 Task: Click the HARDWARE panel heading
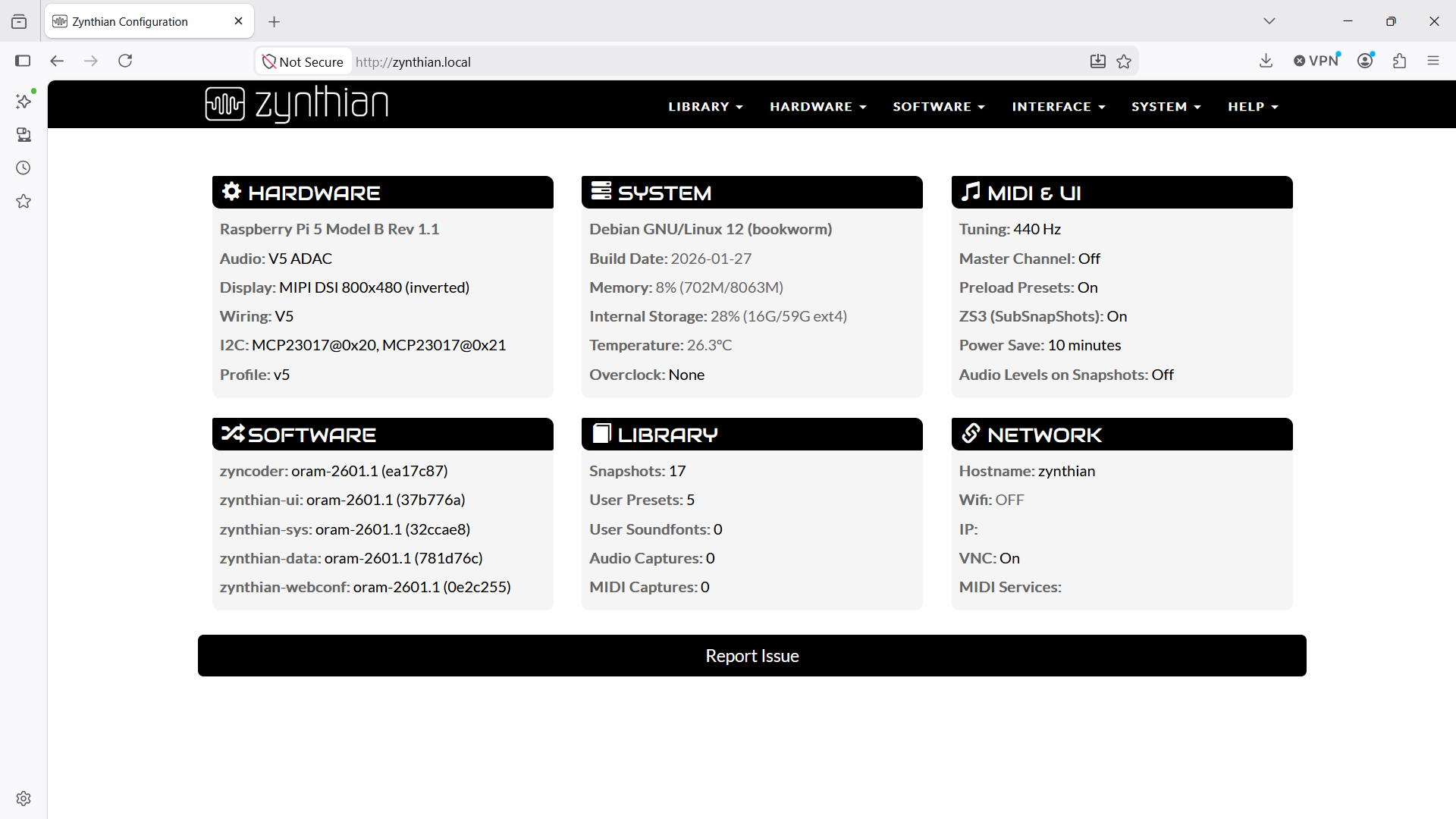pos(382,192)
